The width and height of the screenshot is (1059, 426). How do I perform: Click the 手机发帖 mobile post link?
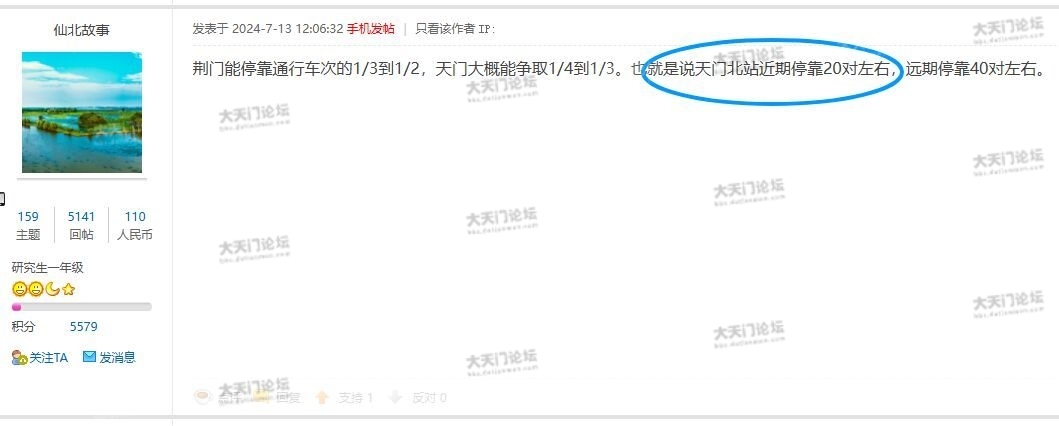click(371, 29)
